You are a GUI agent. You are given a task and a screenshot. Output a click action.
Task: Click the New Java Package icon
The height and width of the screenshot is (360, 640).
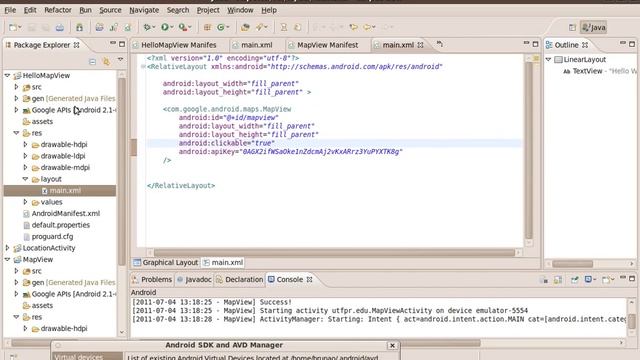[207, 27]
